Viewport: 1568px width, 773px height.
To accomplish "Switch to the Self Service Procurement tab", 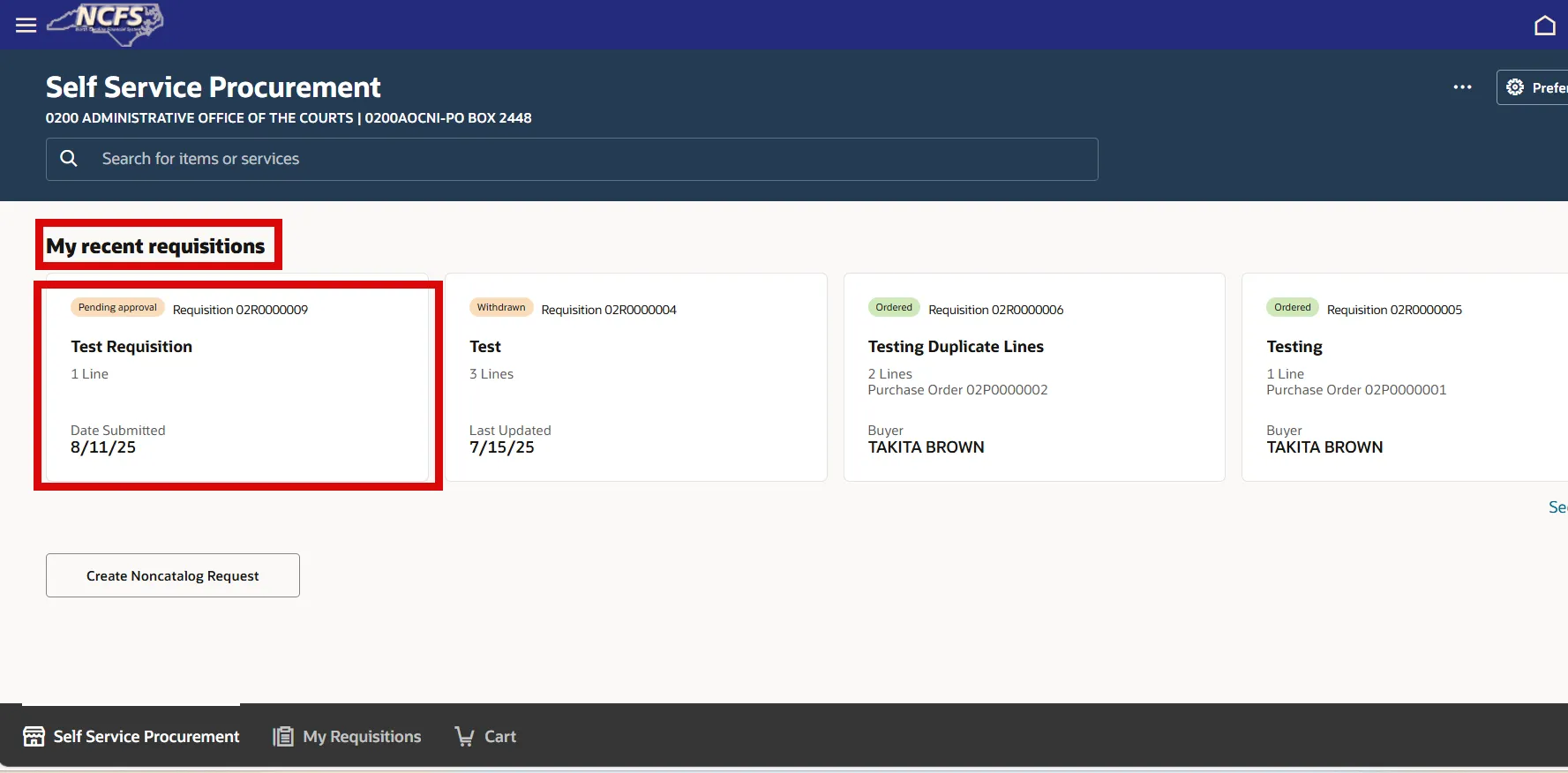I will [x=131, y=736].
